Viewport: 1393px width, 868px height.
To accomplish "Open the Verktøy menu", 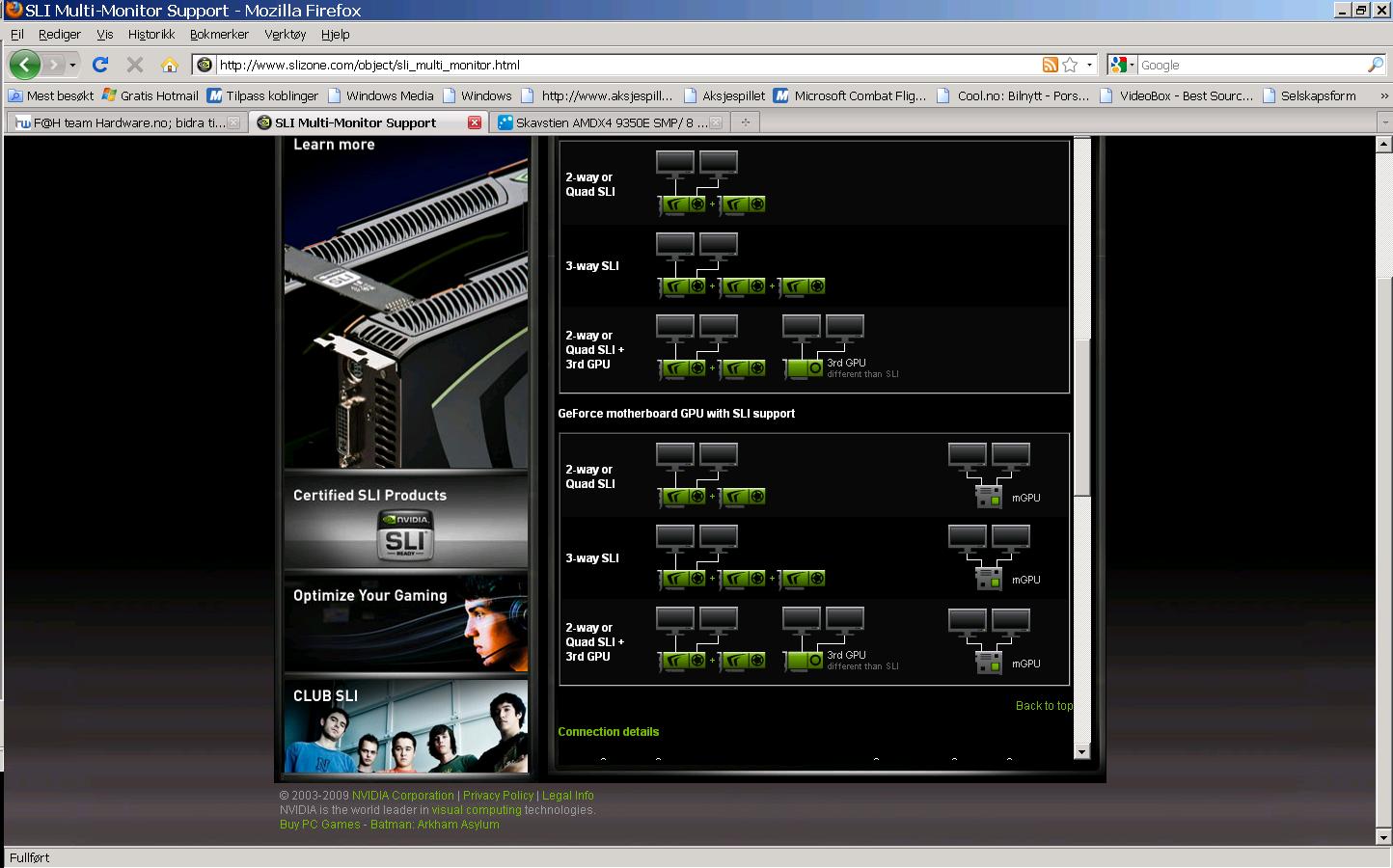I will pos(286,34).
